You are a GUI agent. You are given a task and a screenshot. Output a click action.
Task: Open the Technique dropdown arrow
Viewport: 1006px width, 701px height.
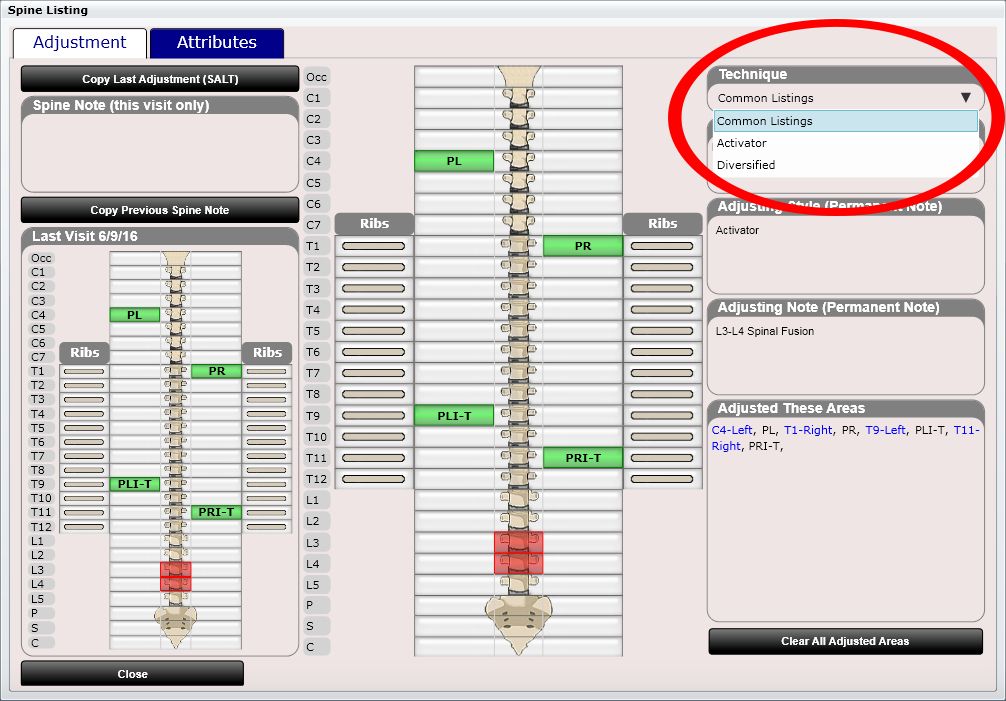click(965, 98)
